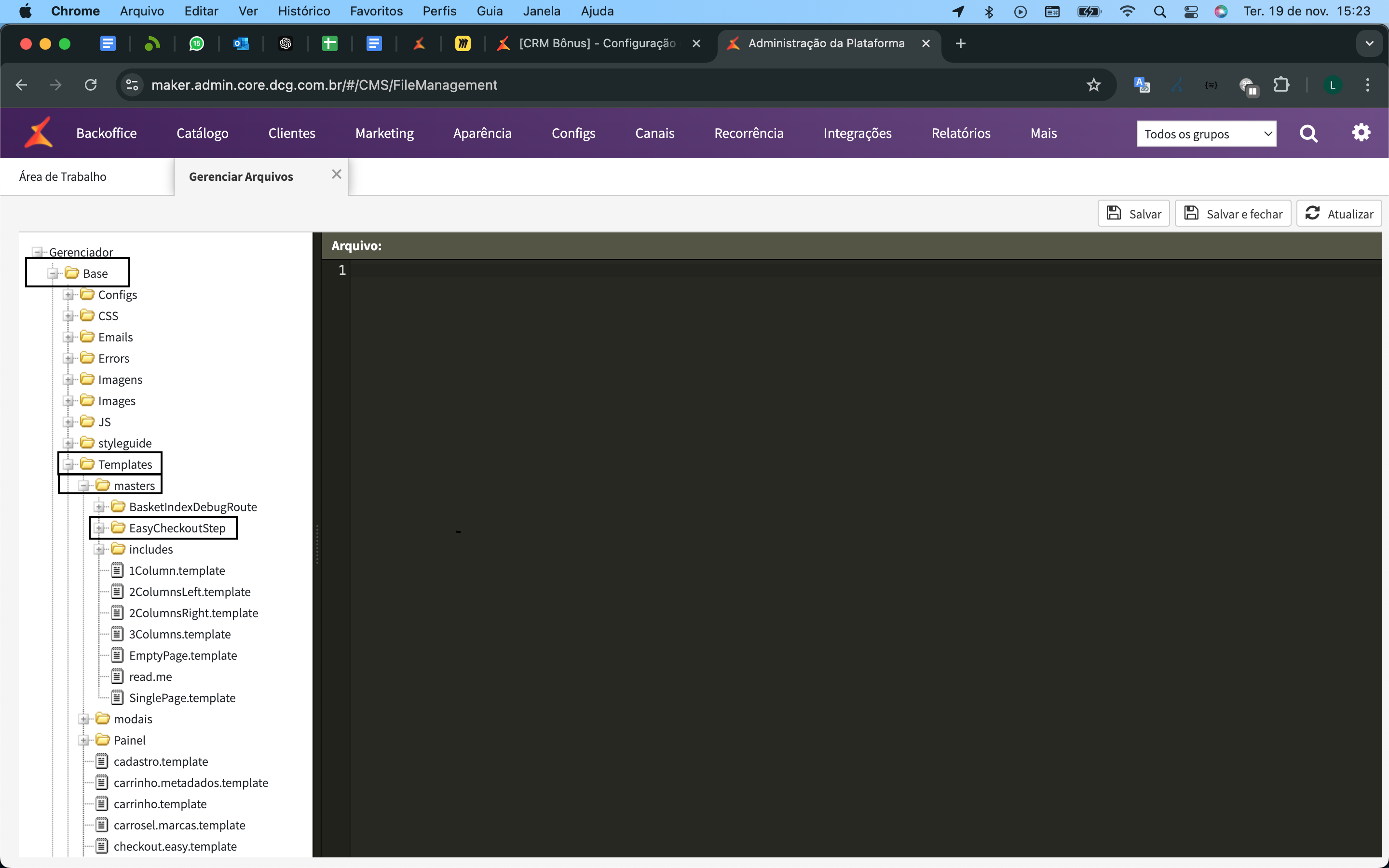Click the Wi-Fi icon in the menu bar
This screenshot has height=868, width=1389.
pyautogui.click(x=1127, y=12)
